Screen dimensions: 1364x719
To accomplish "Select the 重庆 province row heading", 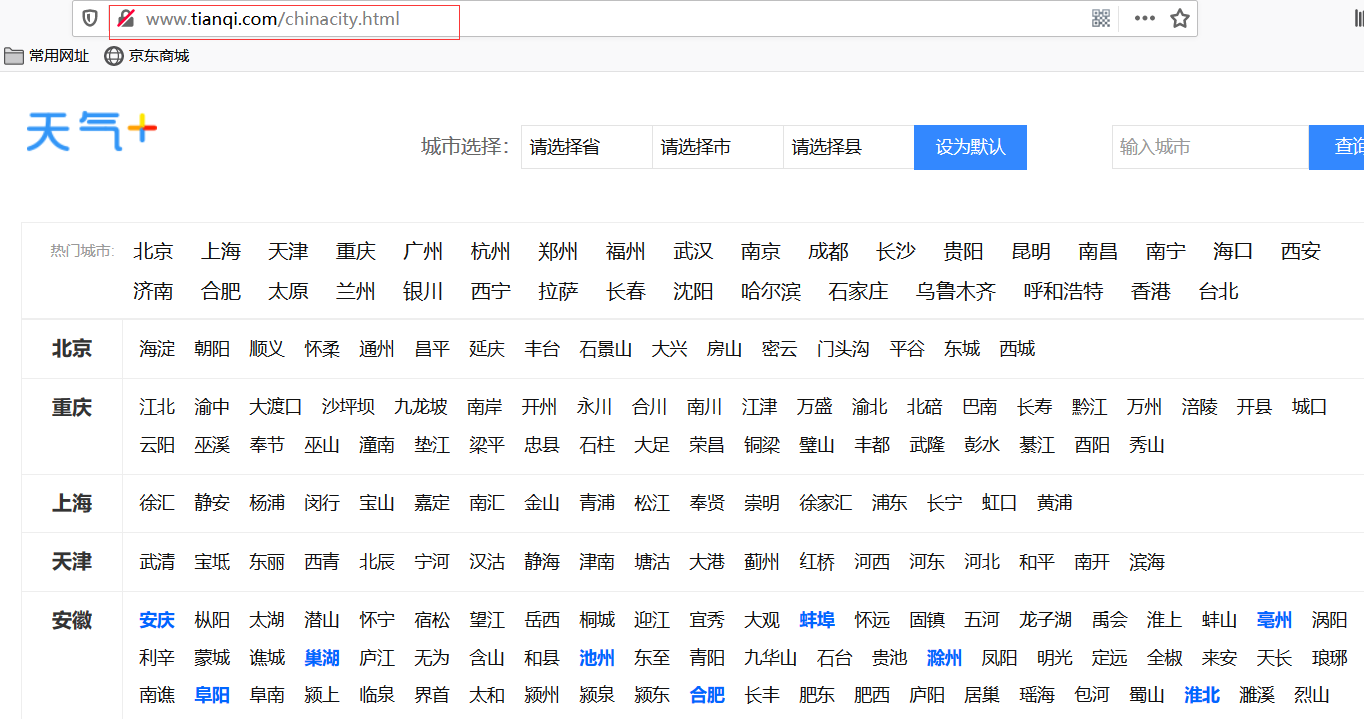I will tap(72, 407).
